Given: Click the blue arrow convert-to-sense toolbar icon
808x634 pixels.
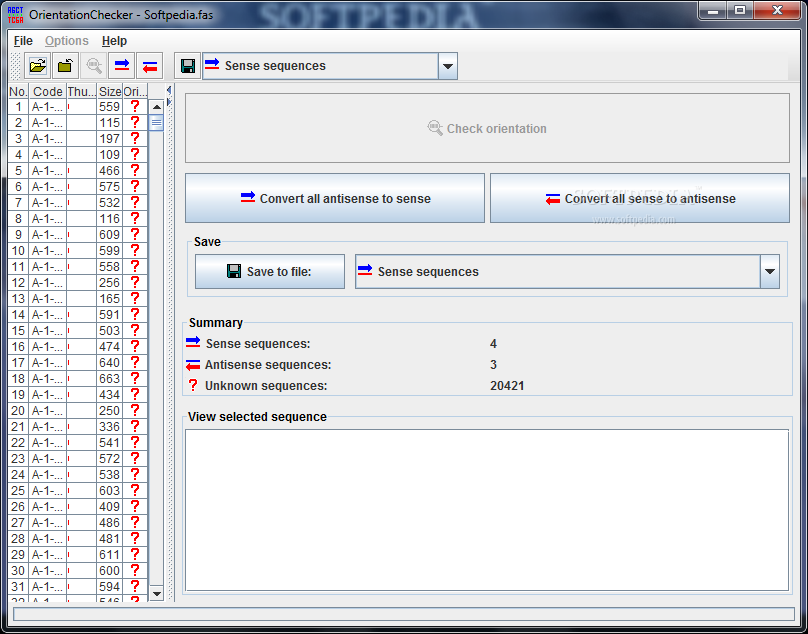Looking at the screenshot, I should point(122,66).
